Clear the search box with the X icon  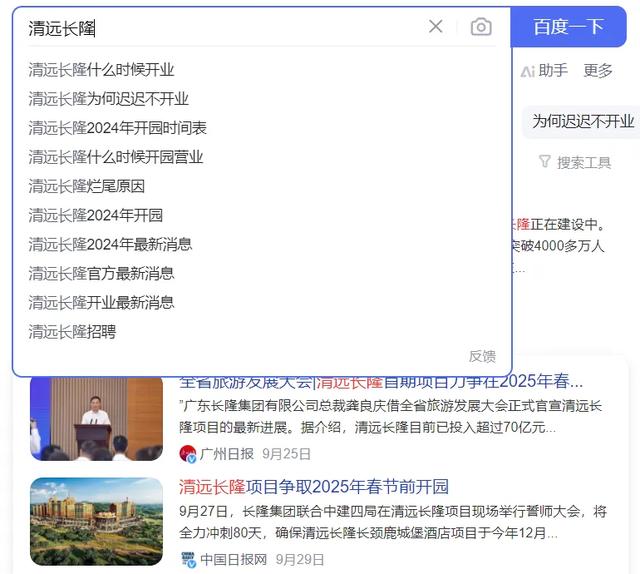436,27
